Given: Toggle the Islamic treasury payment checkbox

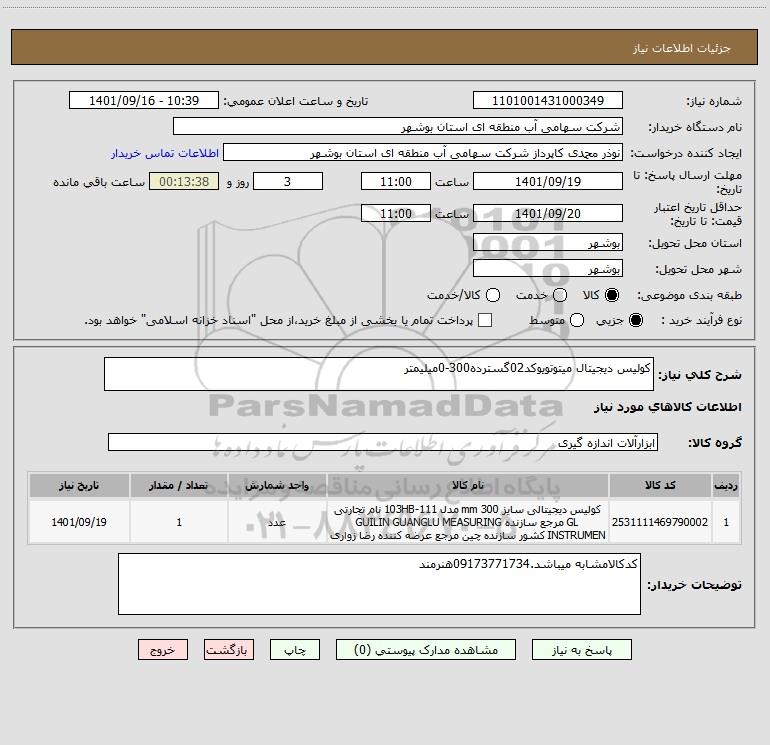Looking at the screenshot, I should pyautogui.click(x=485, y=320).
